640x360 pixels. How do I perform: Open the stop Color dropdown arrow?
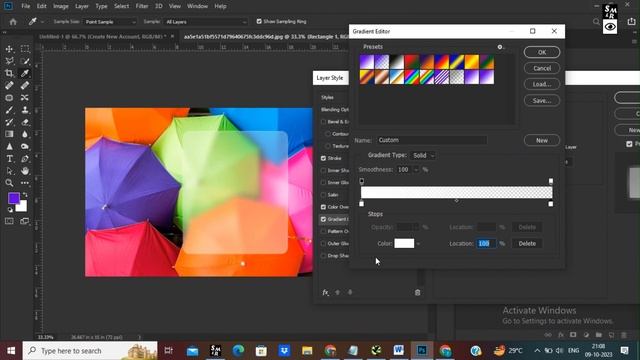click(x=418, y=244)
